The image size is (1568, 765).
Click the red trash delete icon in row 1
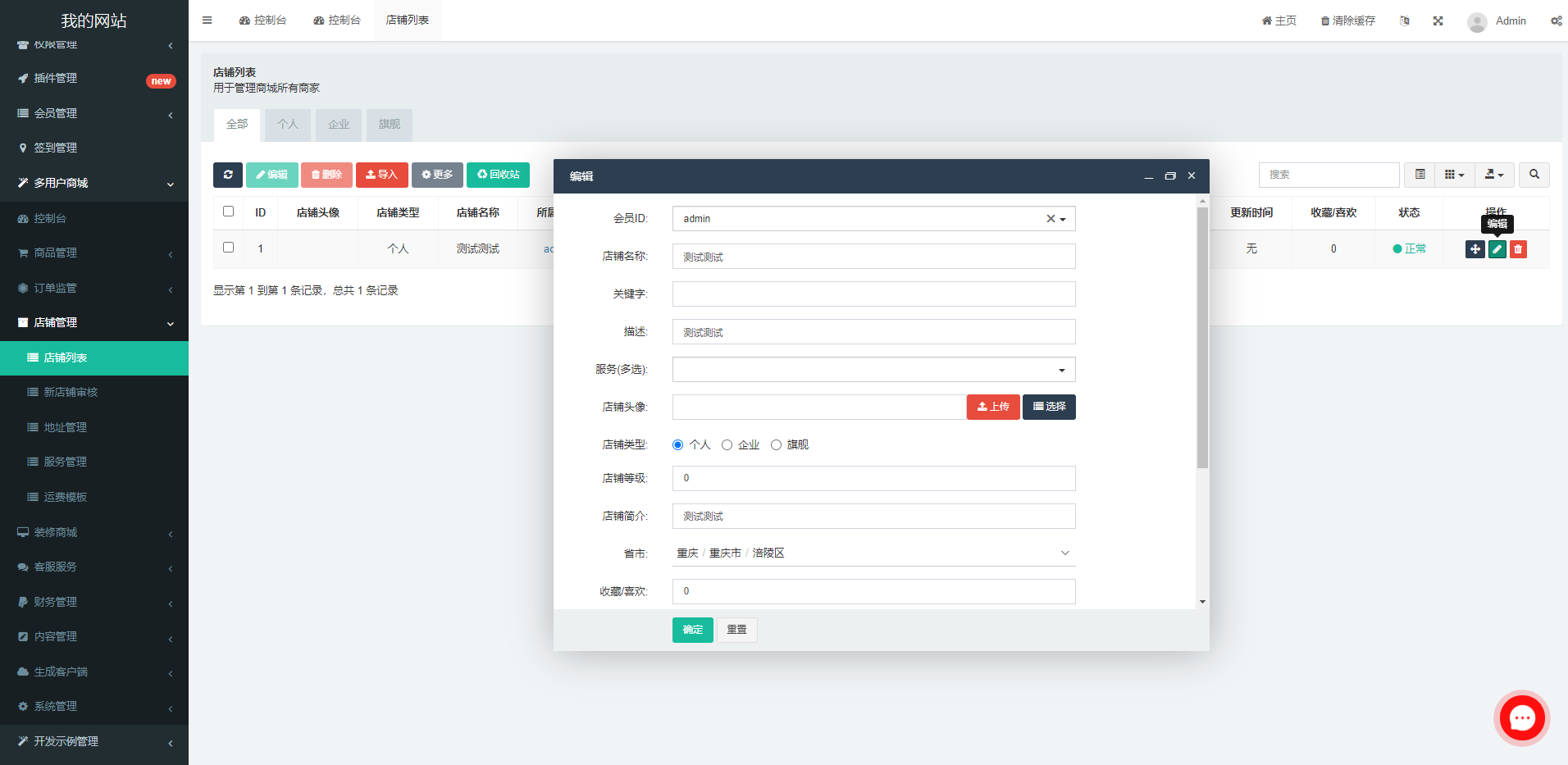[x=1518, y=249]
